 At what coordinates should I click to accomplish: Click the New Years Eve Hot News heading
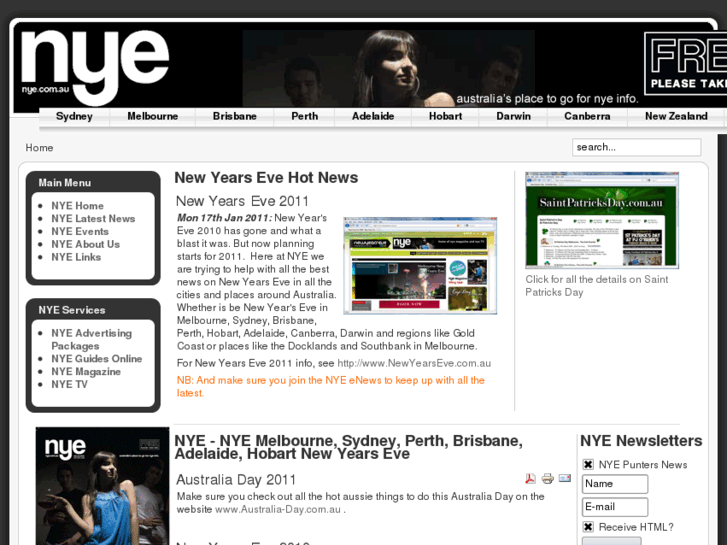(x=266, y=178)
